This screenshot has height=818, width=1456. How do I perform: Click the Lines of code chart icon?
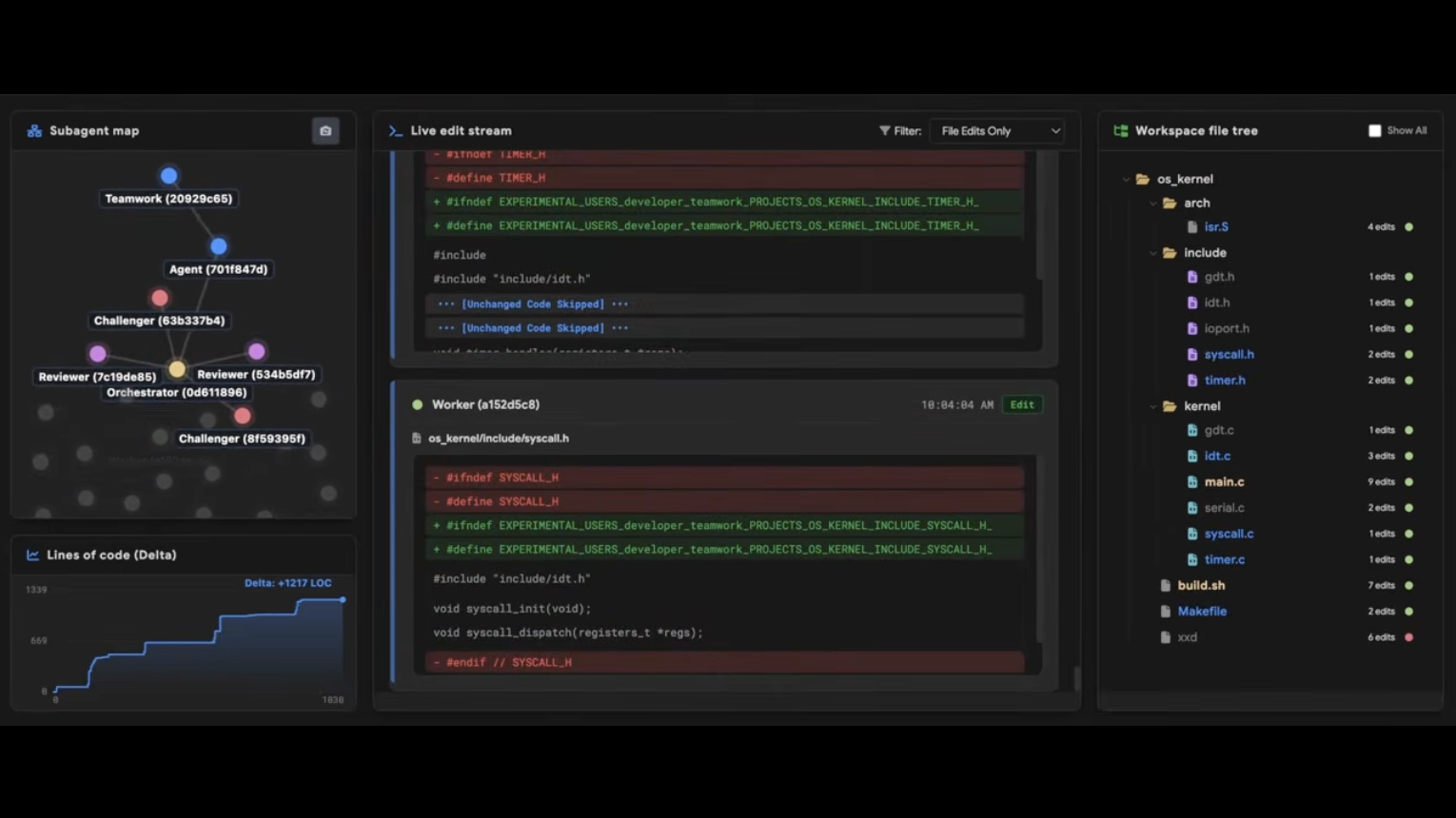(33, 555)
